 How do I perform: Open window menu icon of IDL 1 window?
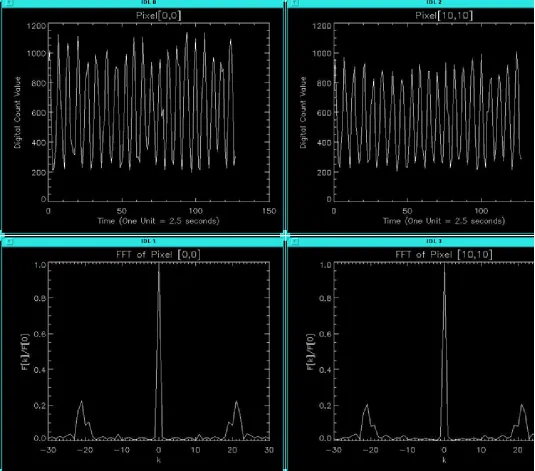click(x=10, y=241)
